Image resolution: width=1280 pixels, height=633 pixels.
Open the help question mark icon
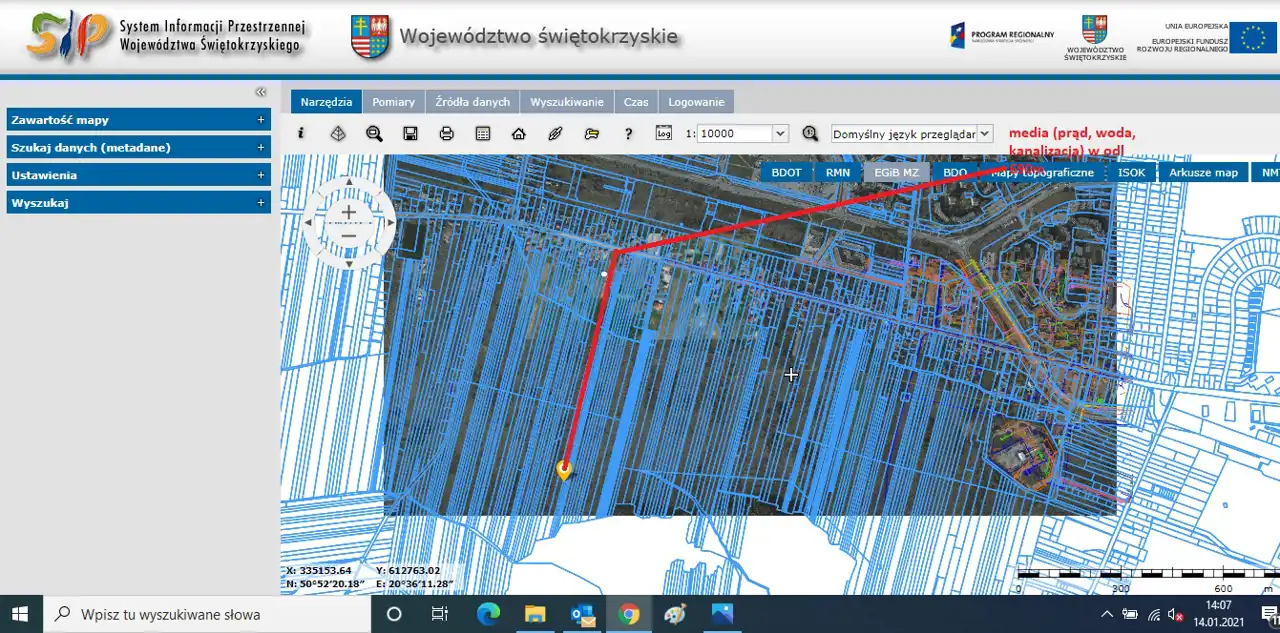pos(628,133)
